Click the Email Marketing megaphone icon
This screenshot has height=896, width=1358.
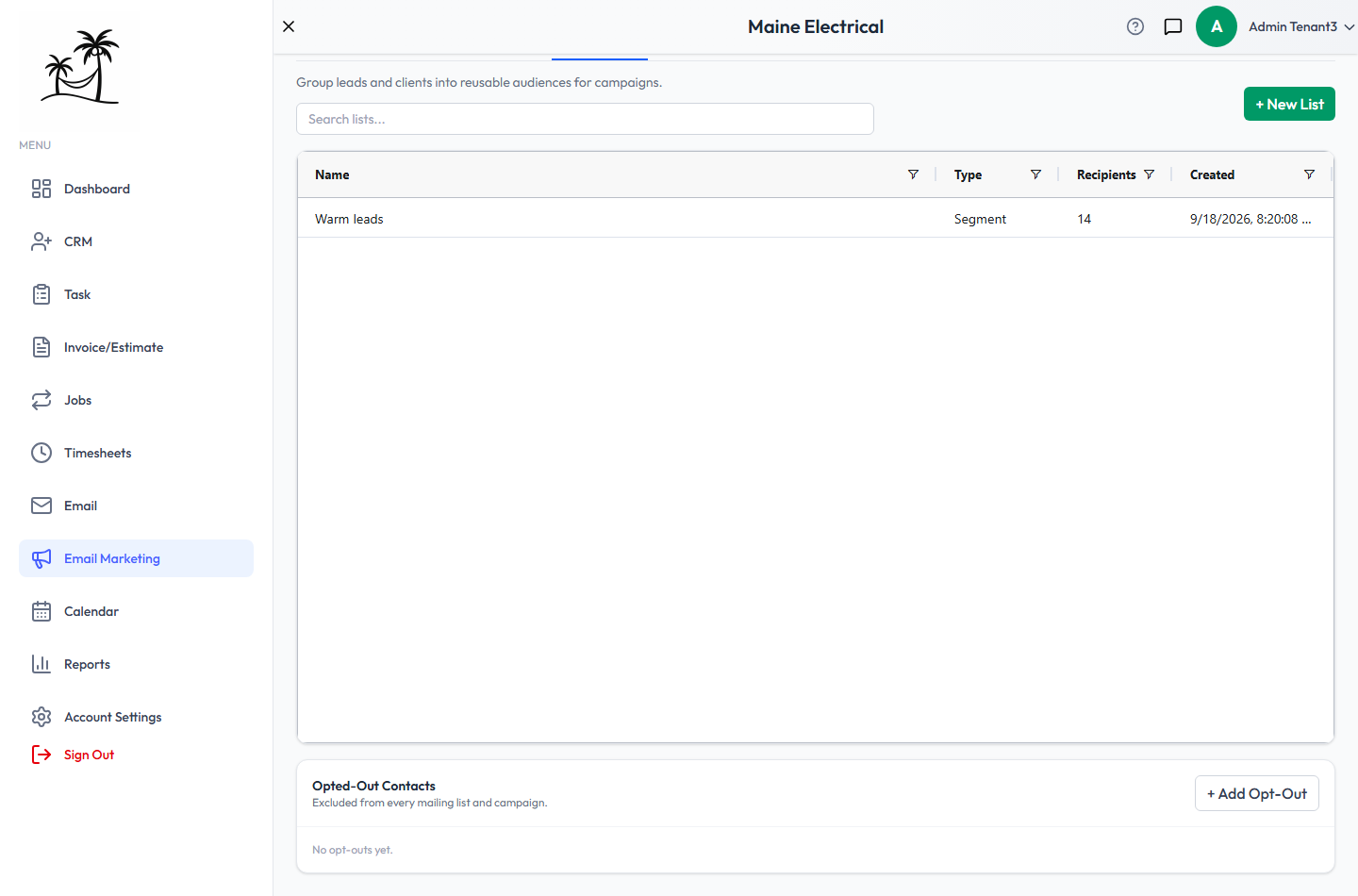pos(41,558)
